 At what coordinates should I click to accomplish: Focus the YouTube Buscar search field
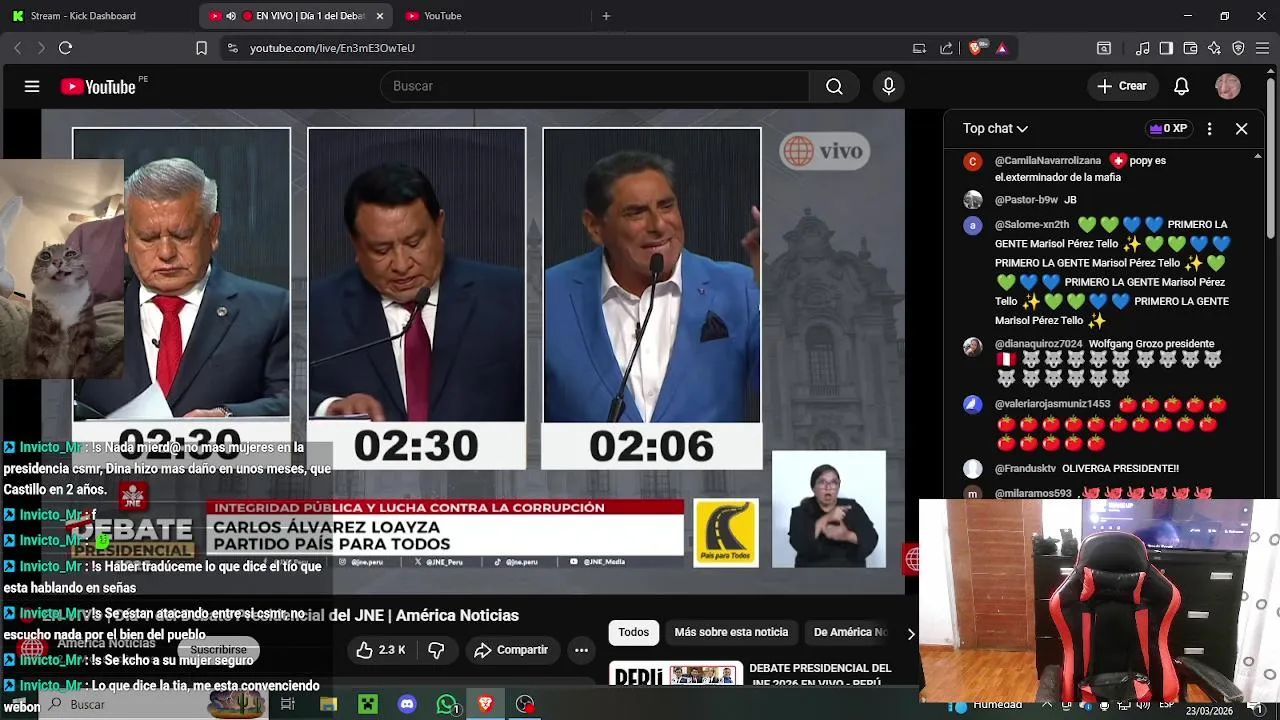point(594,86)
